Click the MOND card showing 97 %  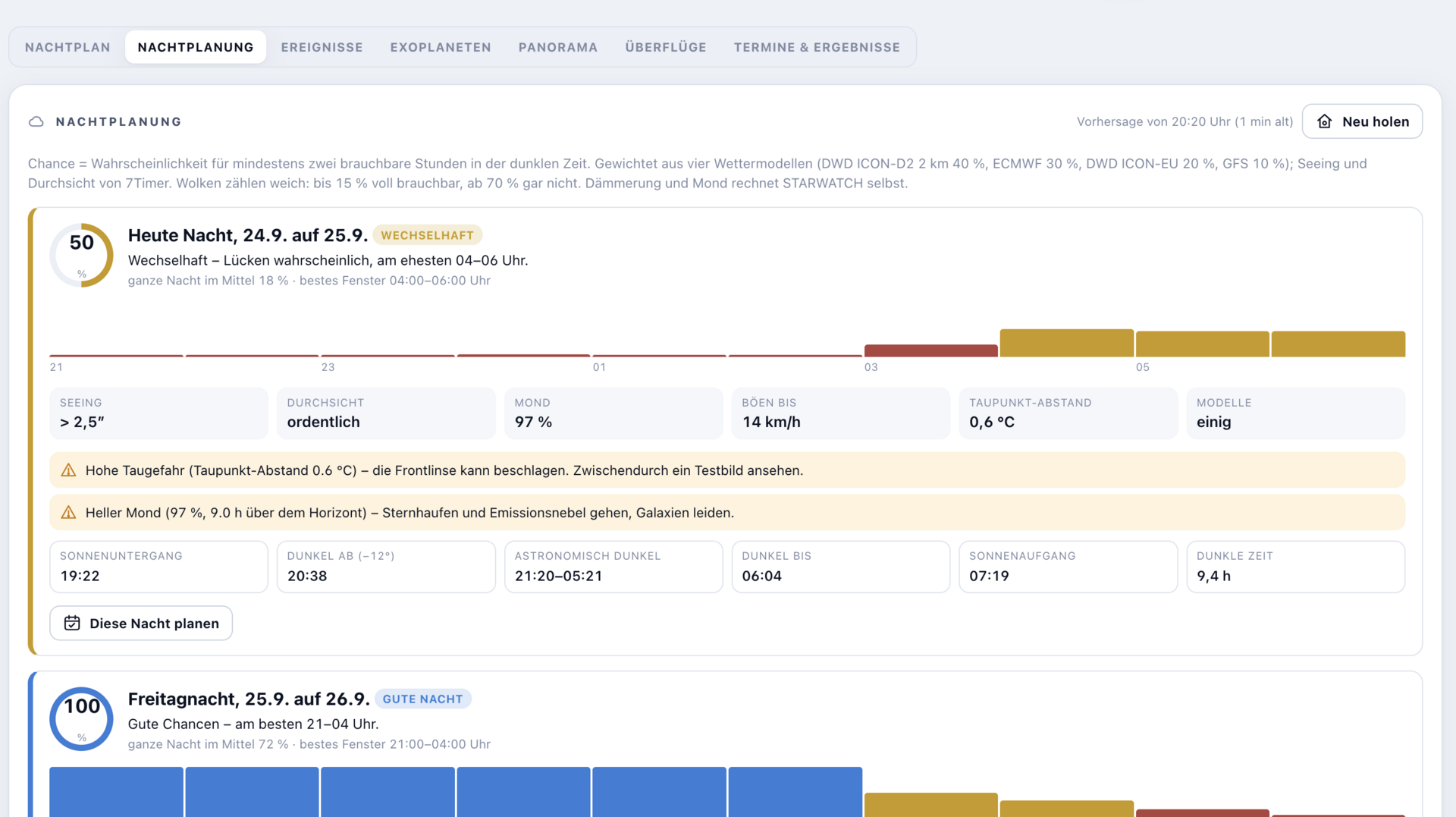[x=613, y=413]
